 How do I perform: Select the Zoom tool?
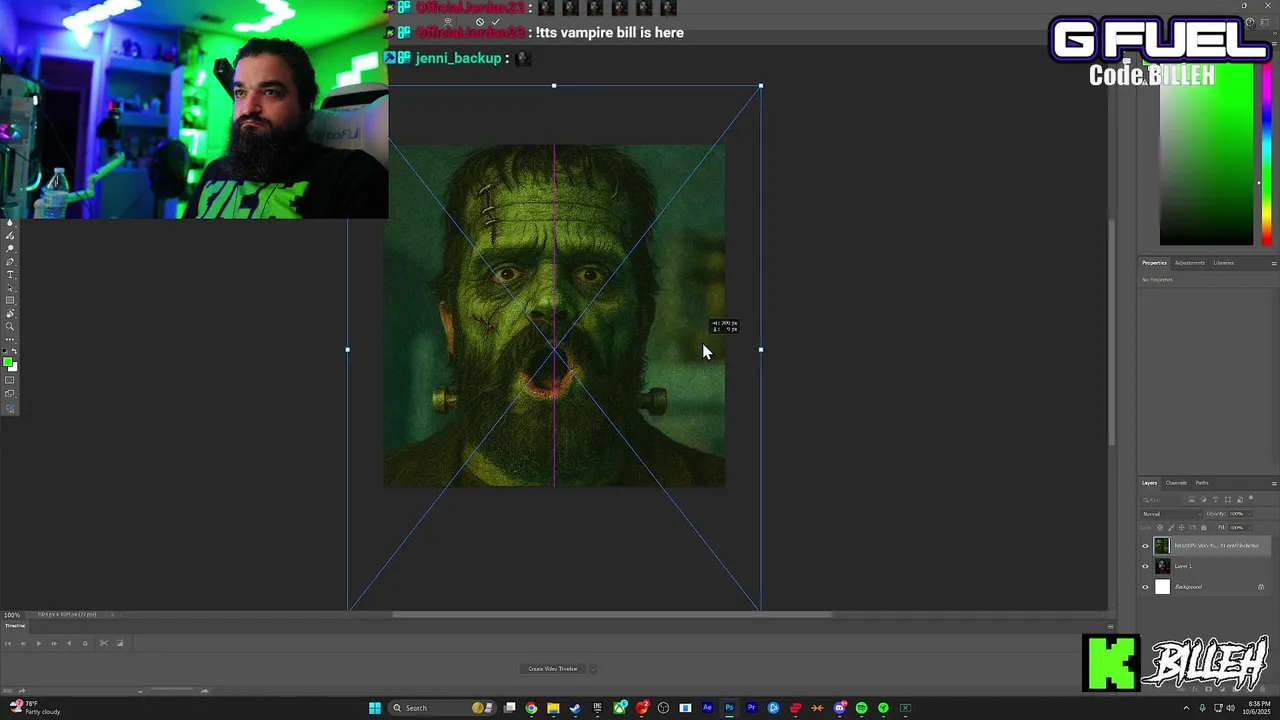point(10,327)
